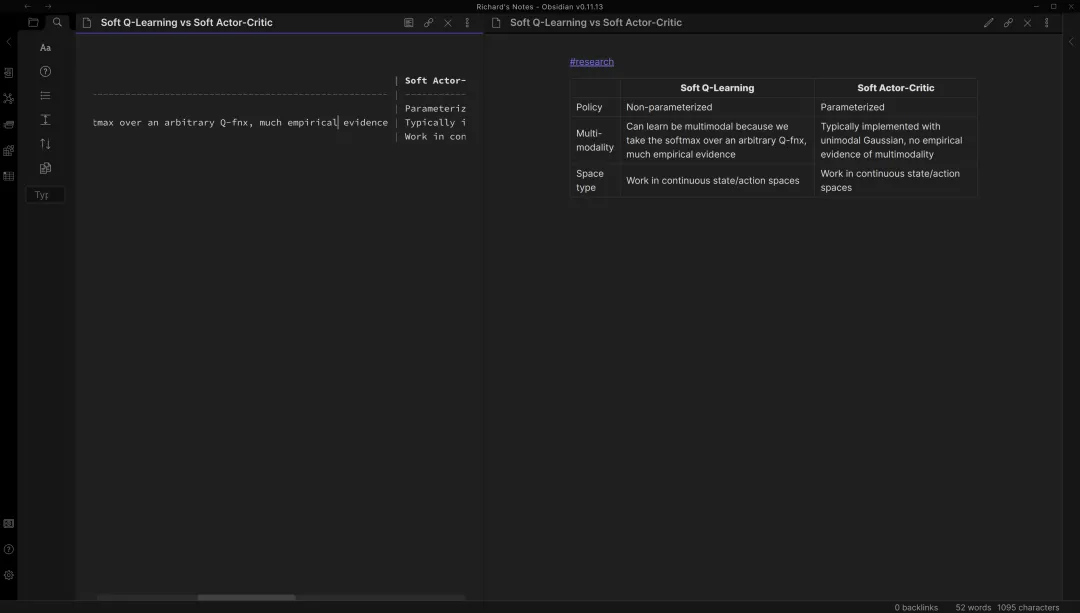Collapse the left sidebar chevron

tap(9, 42)
